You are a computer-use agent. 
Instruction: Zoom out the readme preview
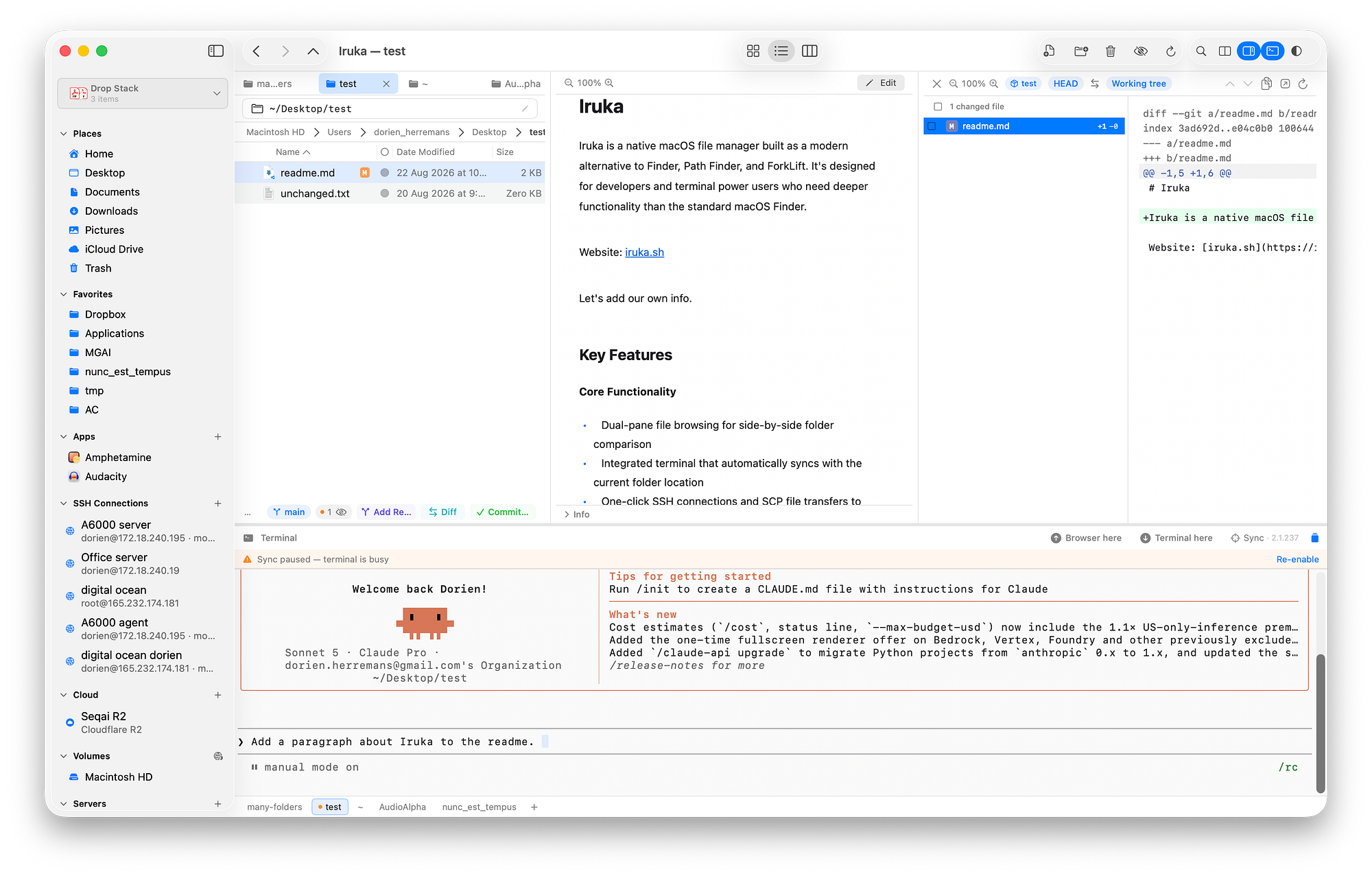coord(569,83)
